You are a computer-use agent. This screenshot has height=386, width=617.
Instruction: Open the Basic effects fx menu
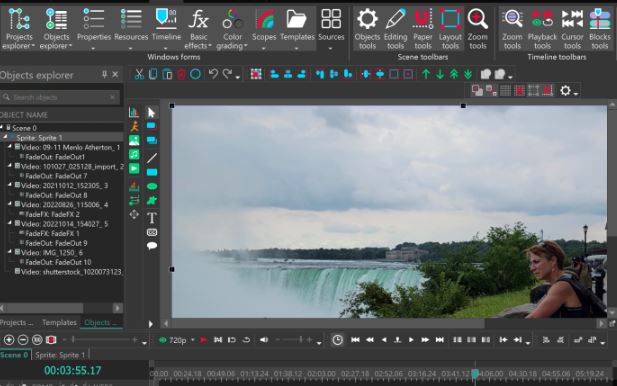coord(198,29)
